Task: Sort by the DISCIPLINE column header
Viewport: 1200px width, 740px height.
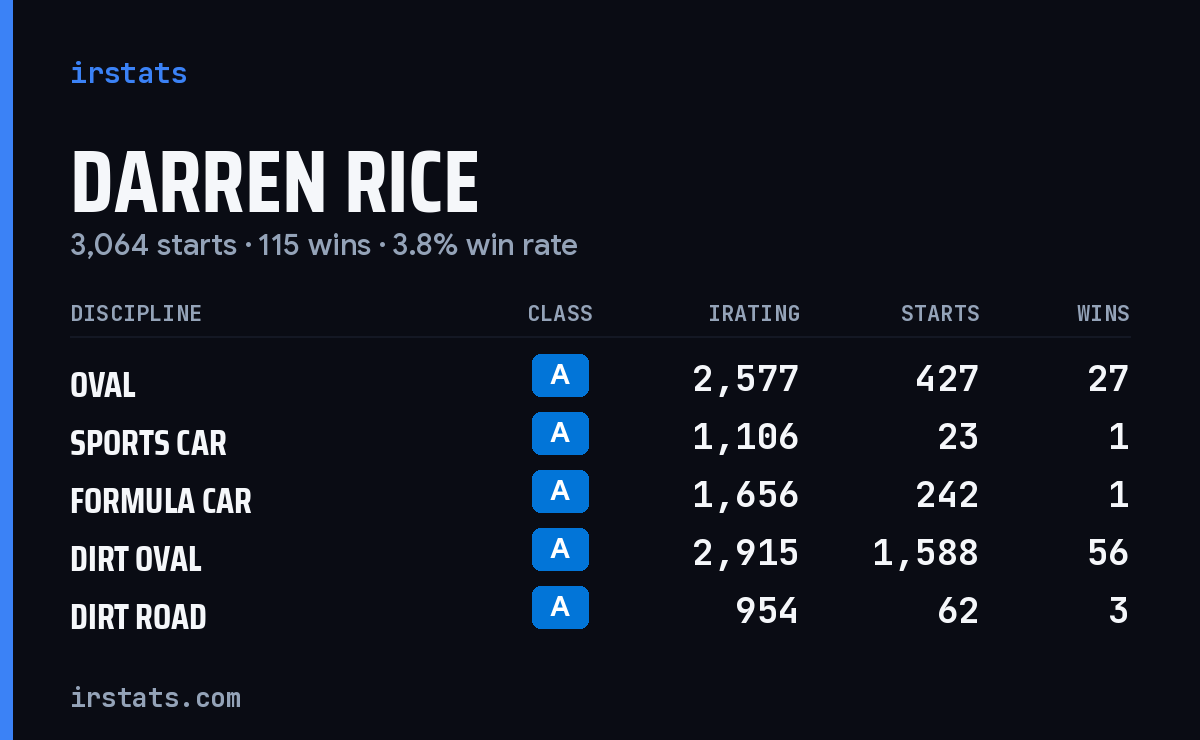Action: (x=136, y=313)
